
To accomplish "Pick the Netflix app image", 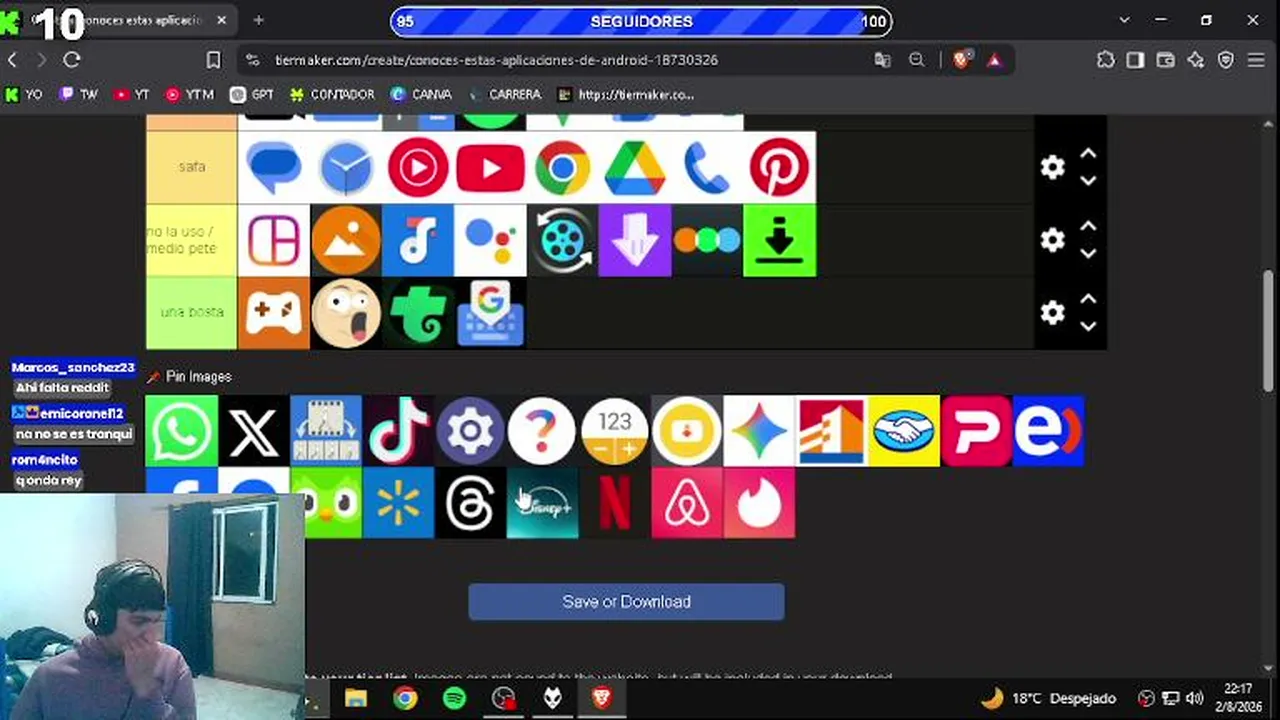I will pyautogui.click(x=615, y=503).
